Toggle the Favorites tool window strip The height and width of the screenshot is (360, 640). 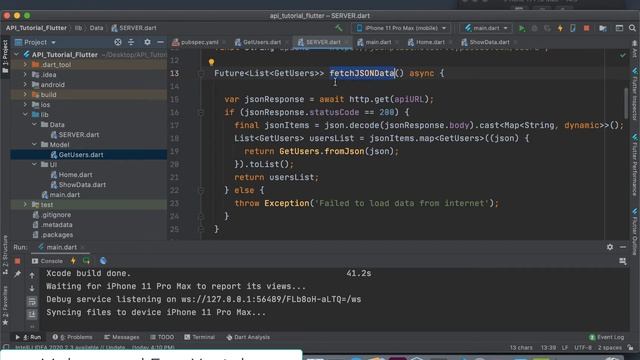click(x=5, y=306)
